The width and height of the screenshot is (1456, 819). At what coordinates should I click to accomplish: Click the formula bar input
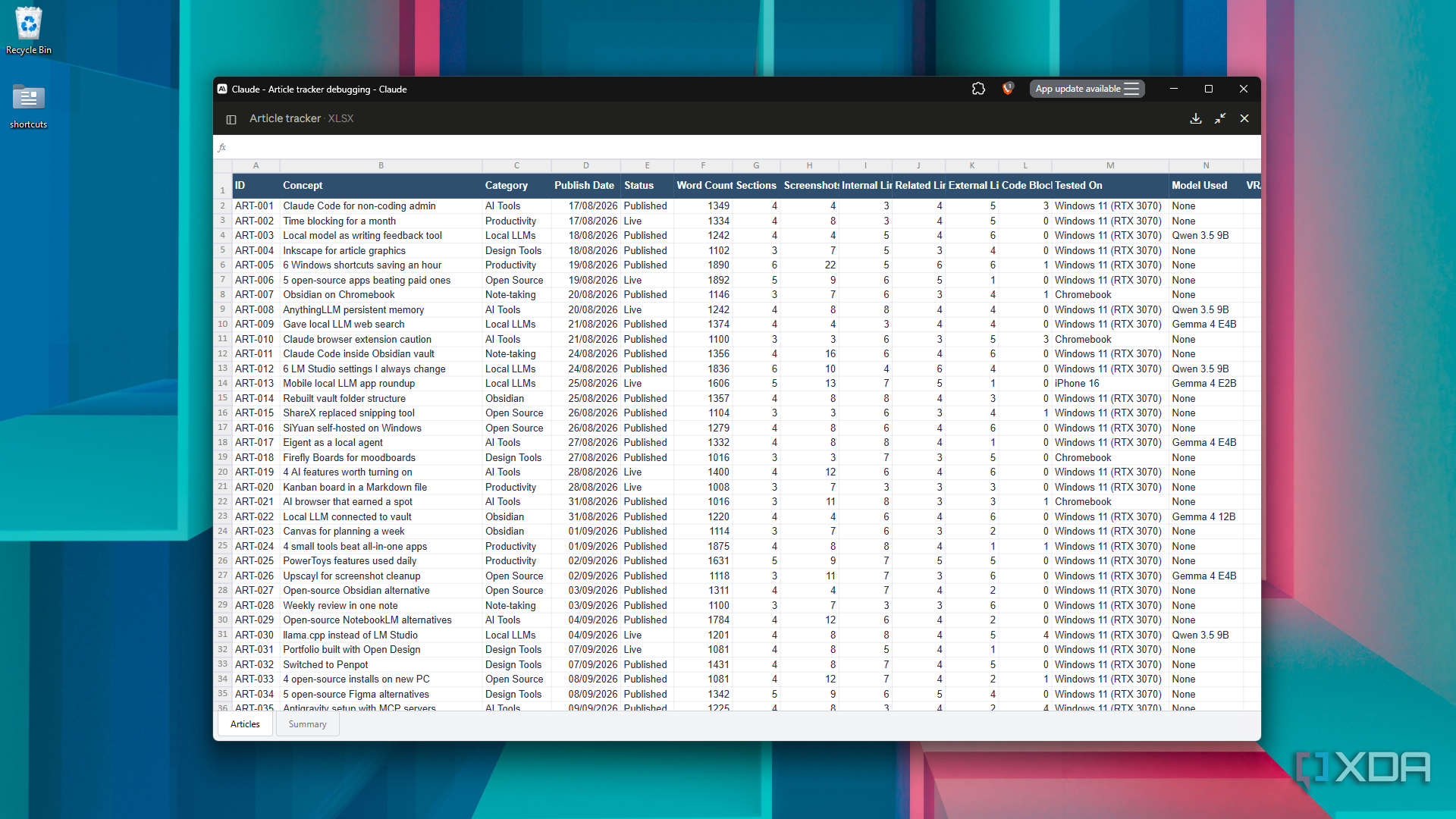(x=743, y=148)
